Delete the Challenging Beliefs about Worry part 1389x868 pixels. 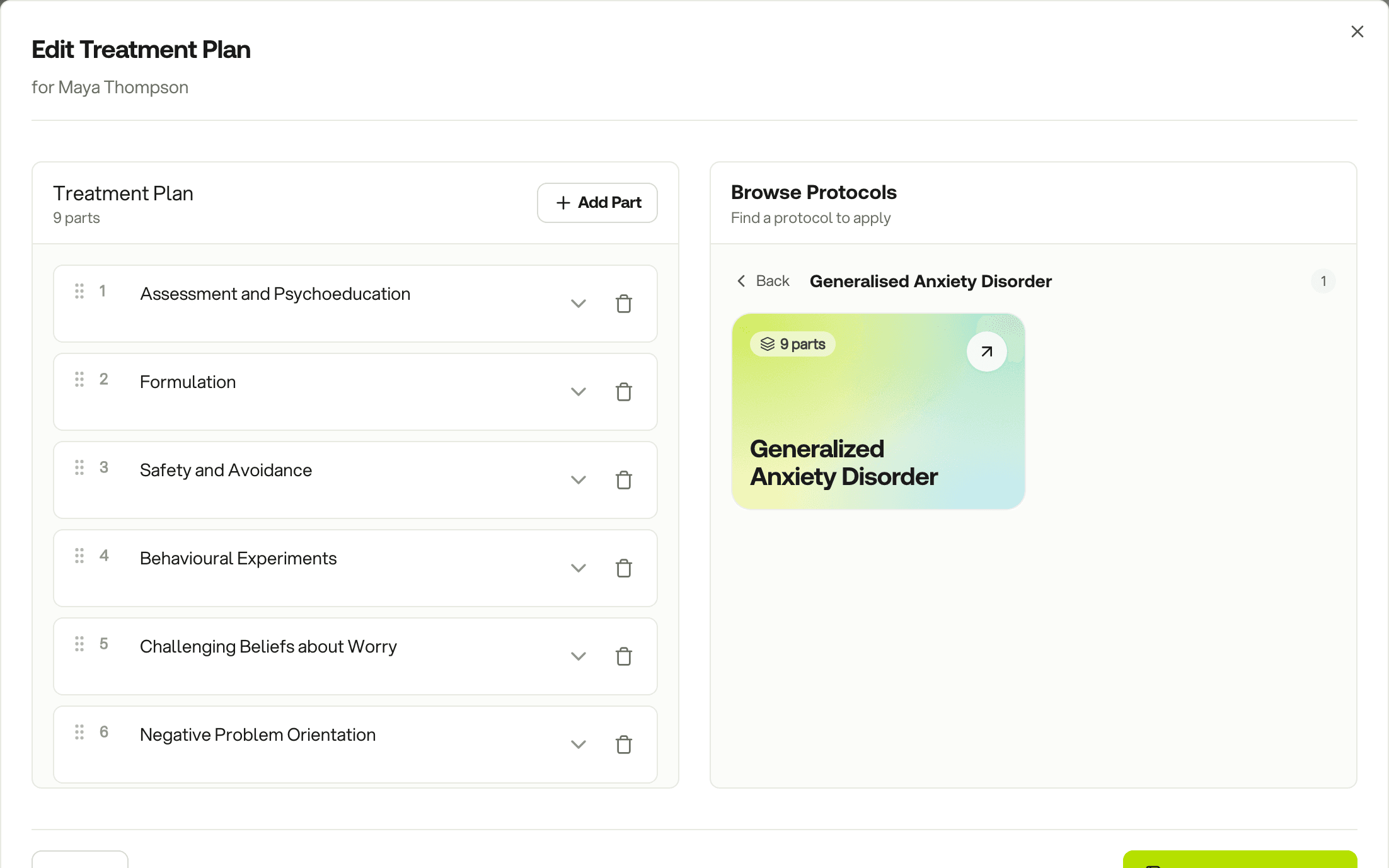point(623,656)
